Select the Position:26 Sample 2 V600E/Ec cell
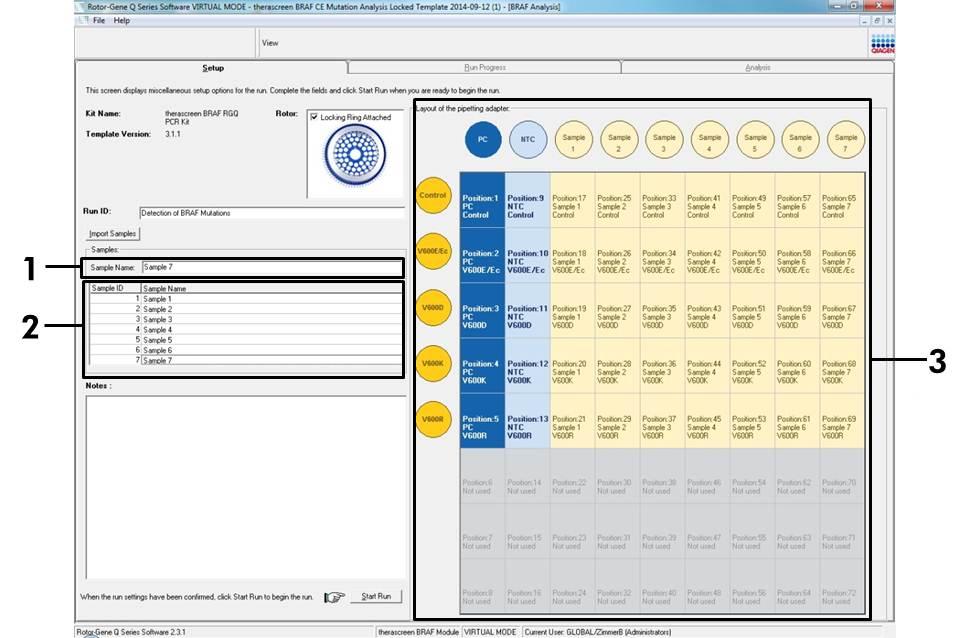The image size is (968, 638). point(617,255)
